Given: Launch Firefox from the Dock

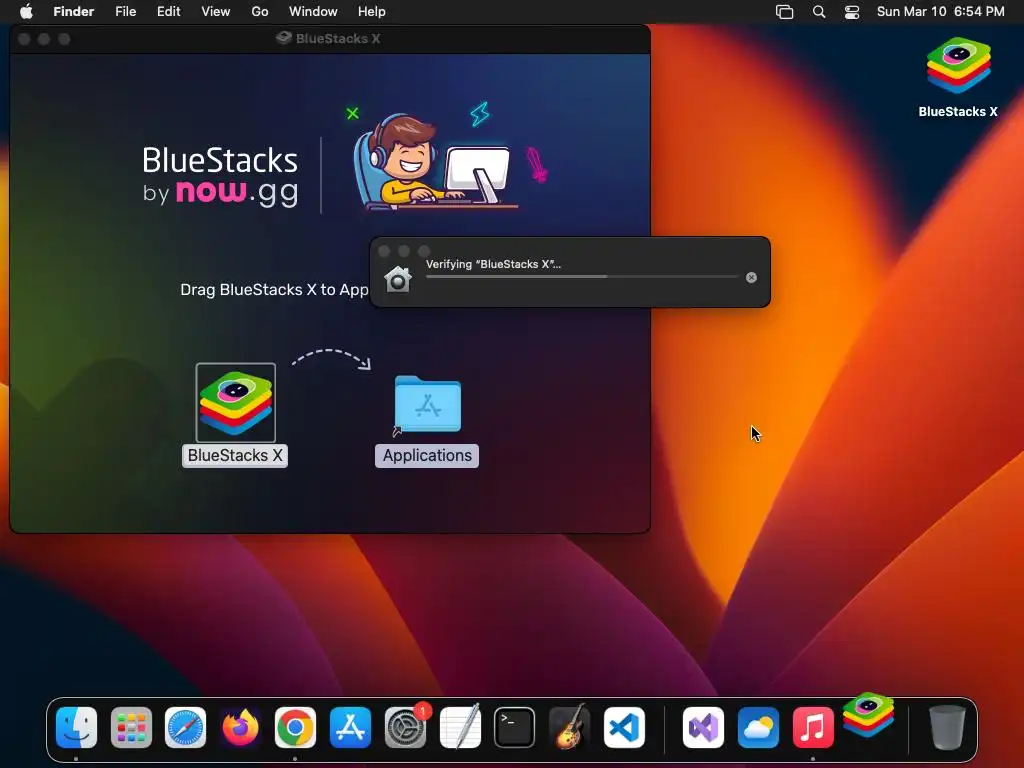Looking at the screenshot, I should [x=240, y=728].
